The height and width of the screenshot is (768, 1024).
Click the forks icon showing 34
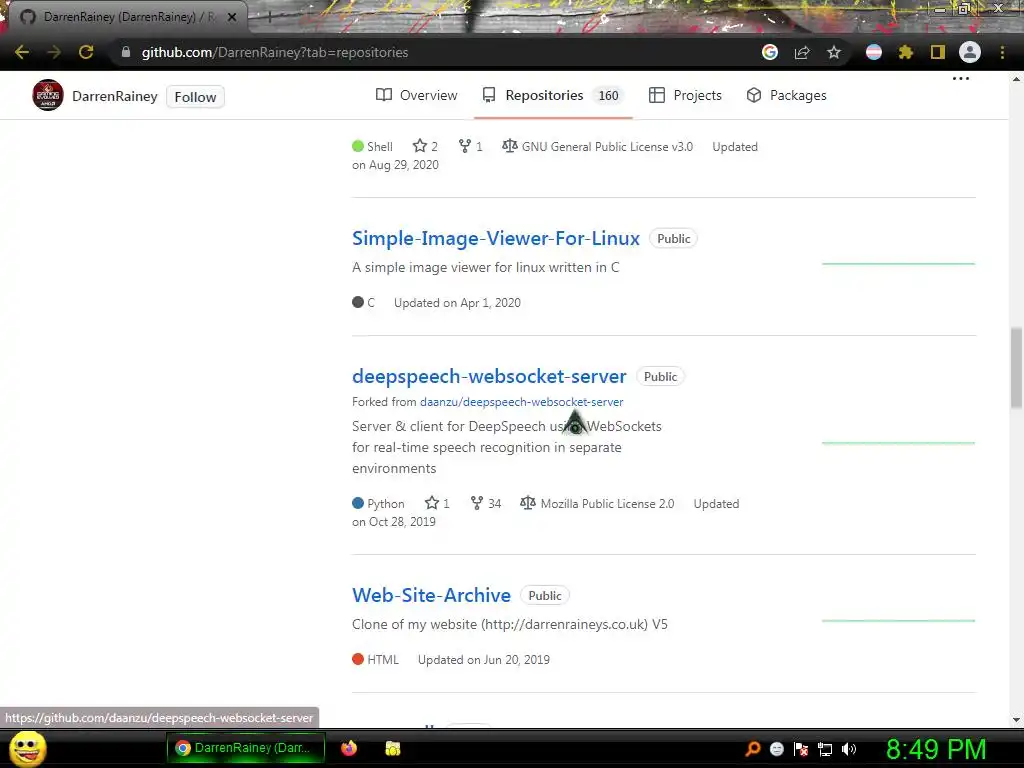tap(477, 503)
